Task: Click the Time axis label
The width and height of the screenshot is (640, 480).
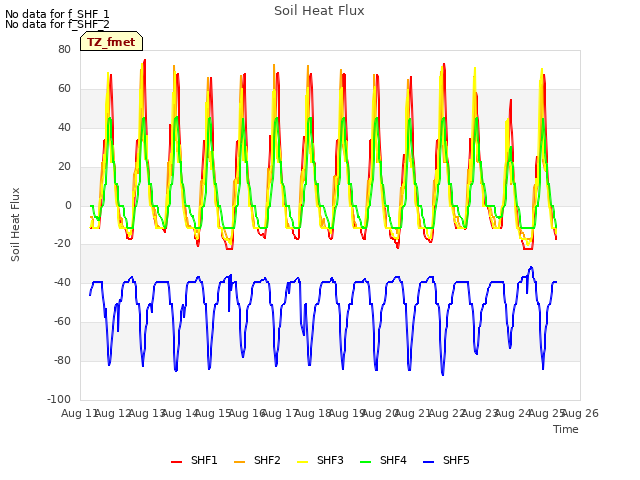Action: (x=566, y=429)
